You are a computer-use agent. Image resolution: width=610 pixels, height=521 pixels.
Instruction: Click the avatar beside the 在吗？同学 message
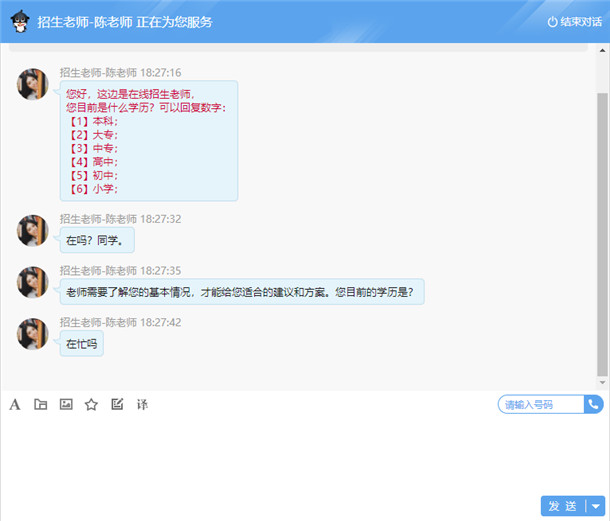pos(33,230)
